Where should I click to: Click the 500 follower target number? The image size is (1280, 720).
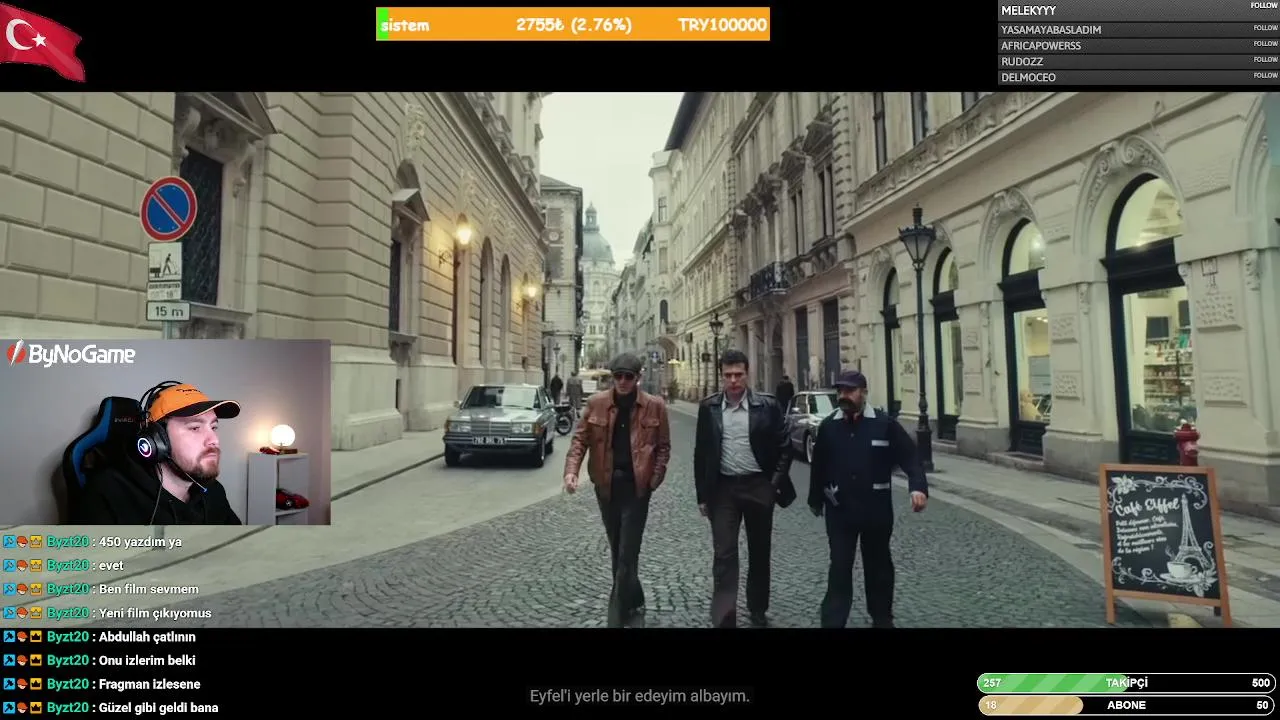1261,683
